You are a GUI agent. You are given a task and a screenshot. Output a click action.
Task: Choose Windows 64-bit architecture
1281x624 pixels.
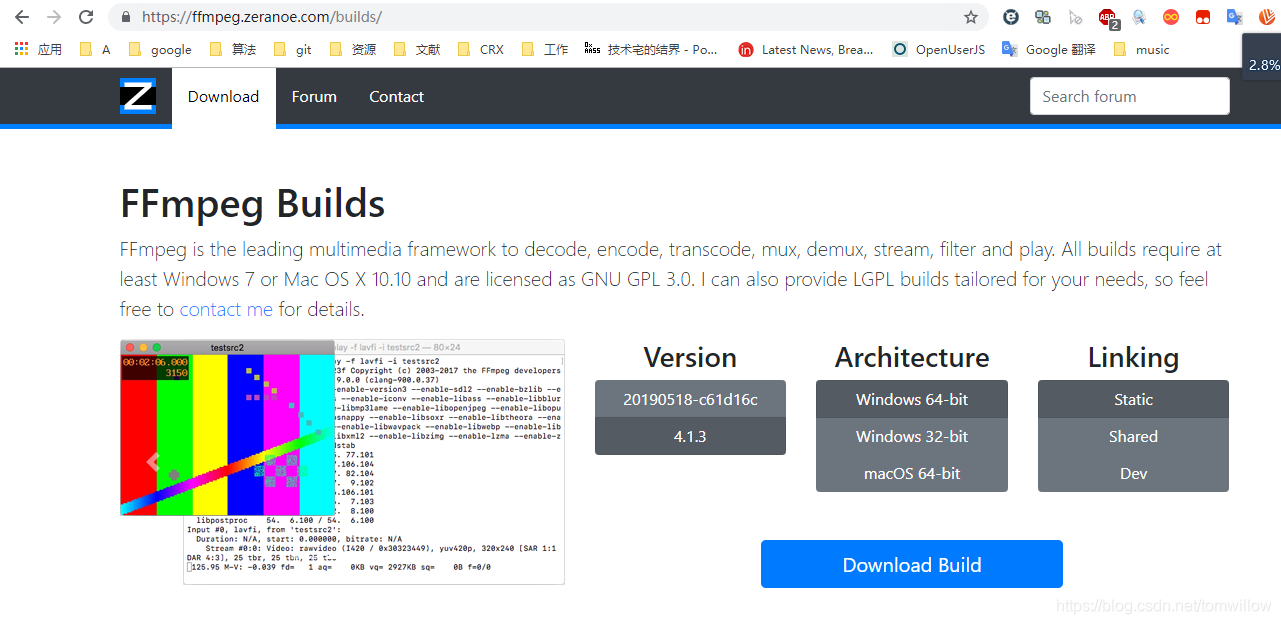912,399
